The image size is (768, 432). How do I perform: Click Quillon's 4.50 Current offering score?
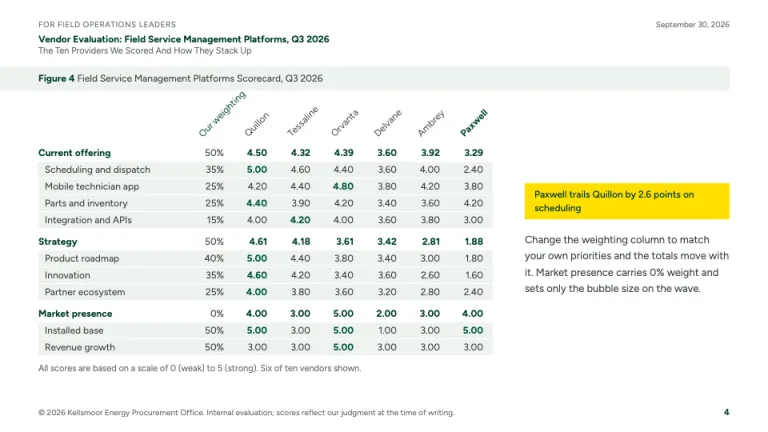[257, 153]
